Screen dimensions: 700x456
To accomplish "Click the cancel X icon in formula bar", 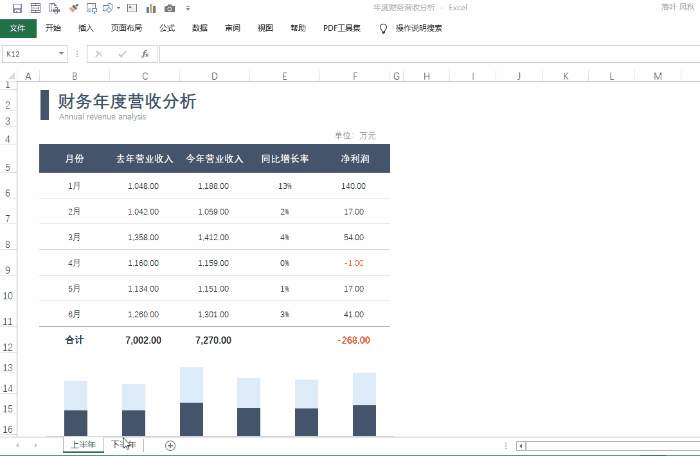I will coord(99,54).
